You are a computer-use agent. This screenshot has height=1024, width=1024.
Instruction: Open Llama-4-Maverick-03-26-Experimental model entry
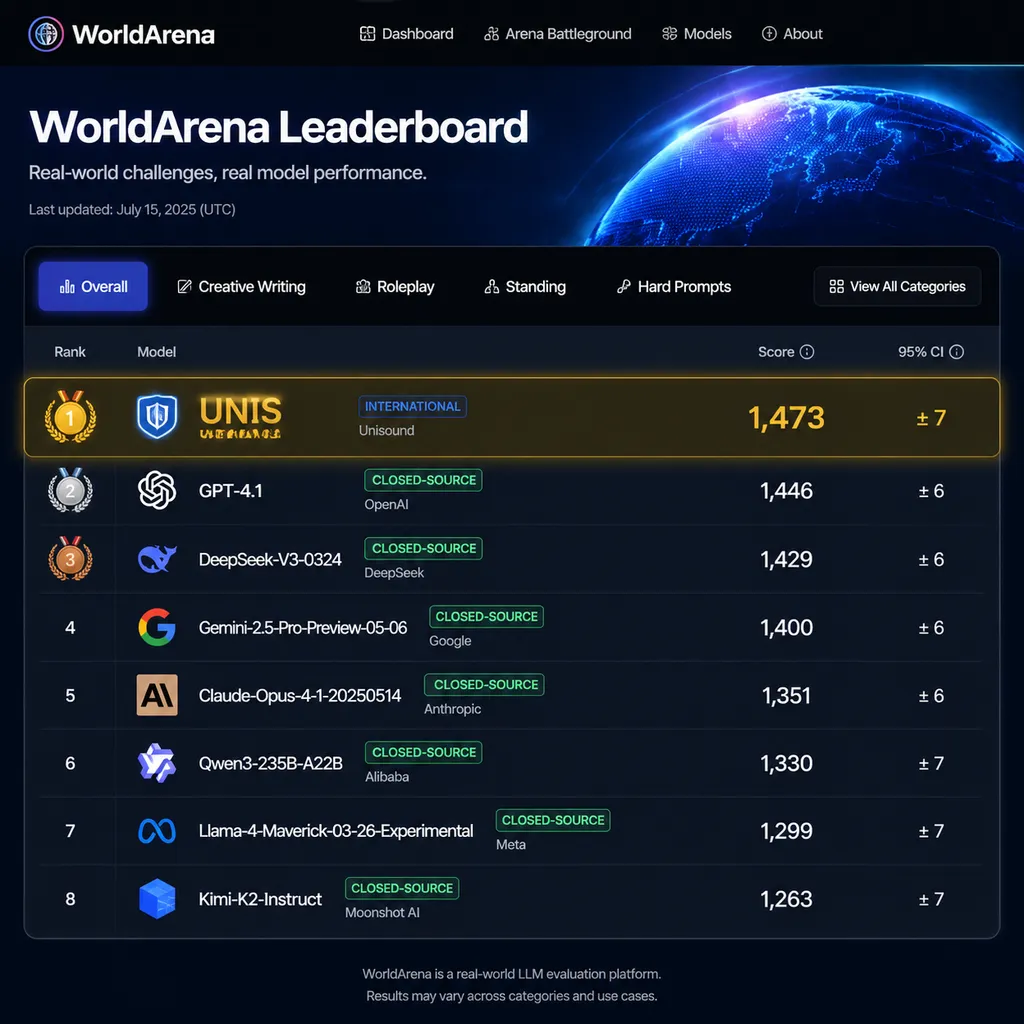[x=336, y=831]
